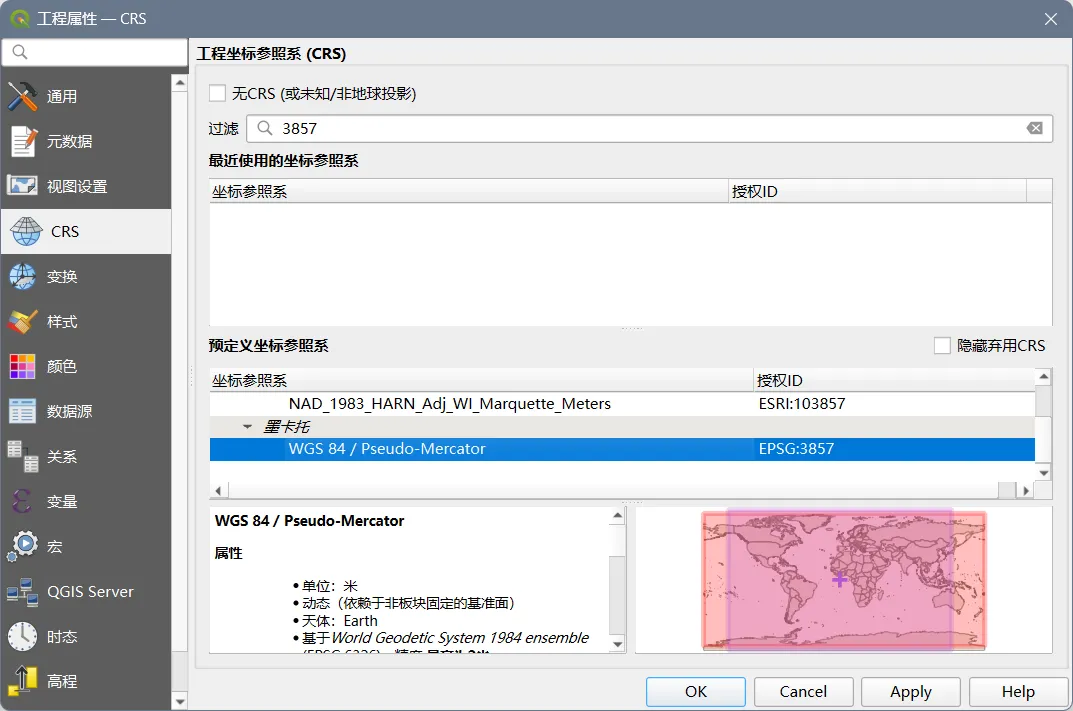
Task: Click the world map extent preview
Action: coord(844,580)
